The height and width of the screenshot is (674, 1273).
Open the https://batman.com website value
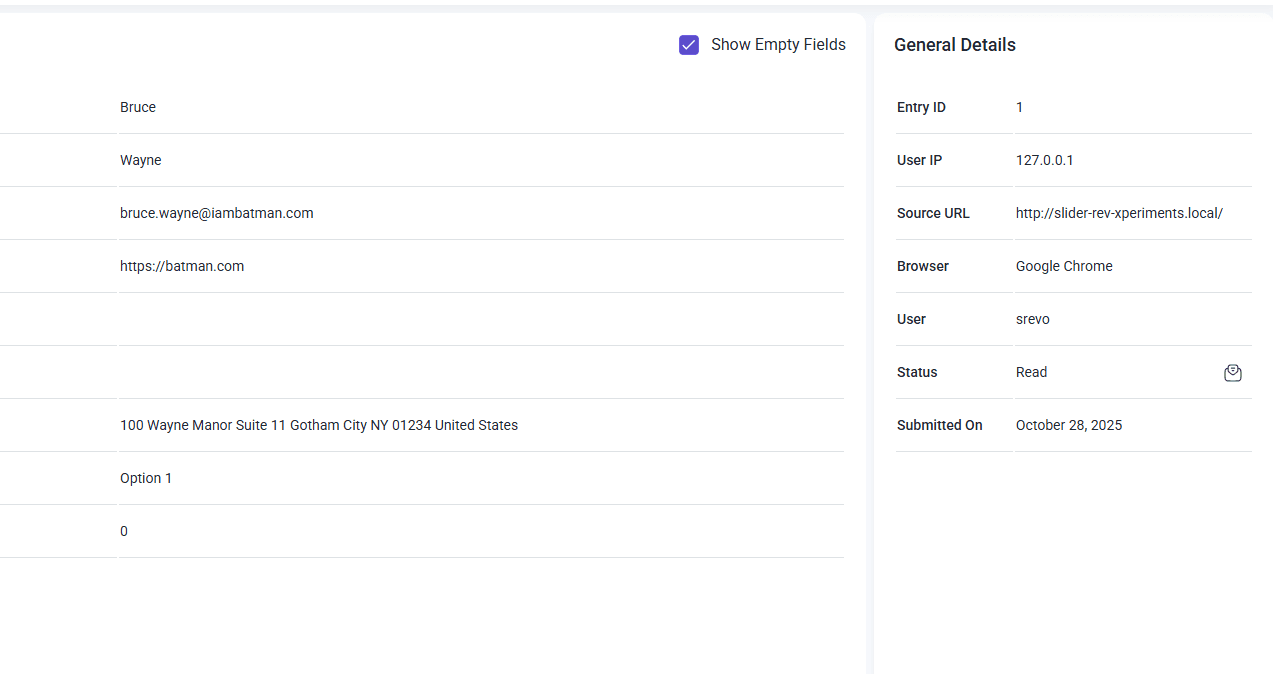pyautogui.click(x=182, y=266)
